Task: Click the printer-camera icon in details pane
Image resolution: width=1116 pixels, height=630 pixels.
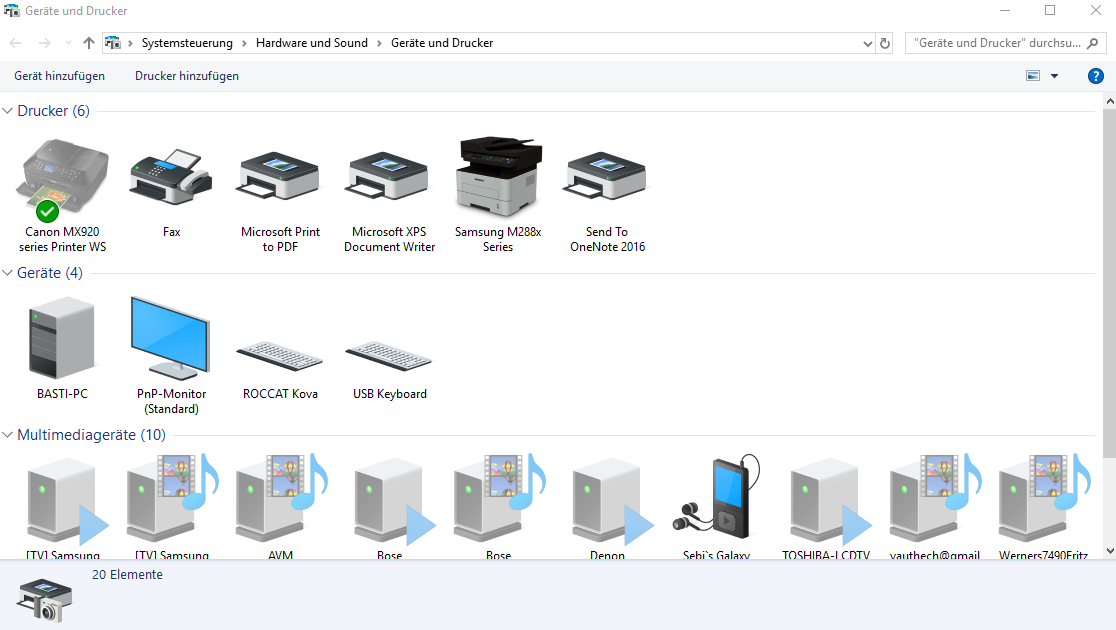Action: (x=45, y=599)
